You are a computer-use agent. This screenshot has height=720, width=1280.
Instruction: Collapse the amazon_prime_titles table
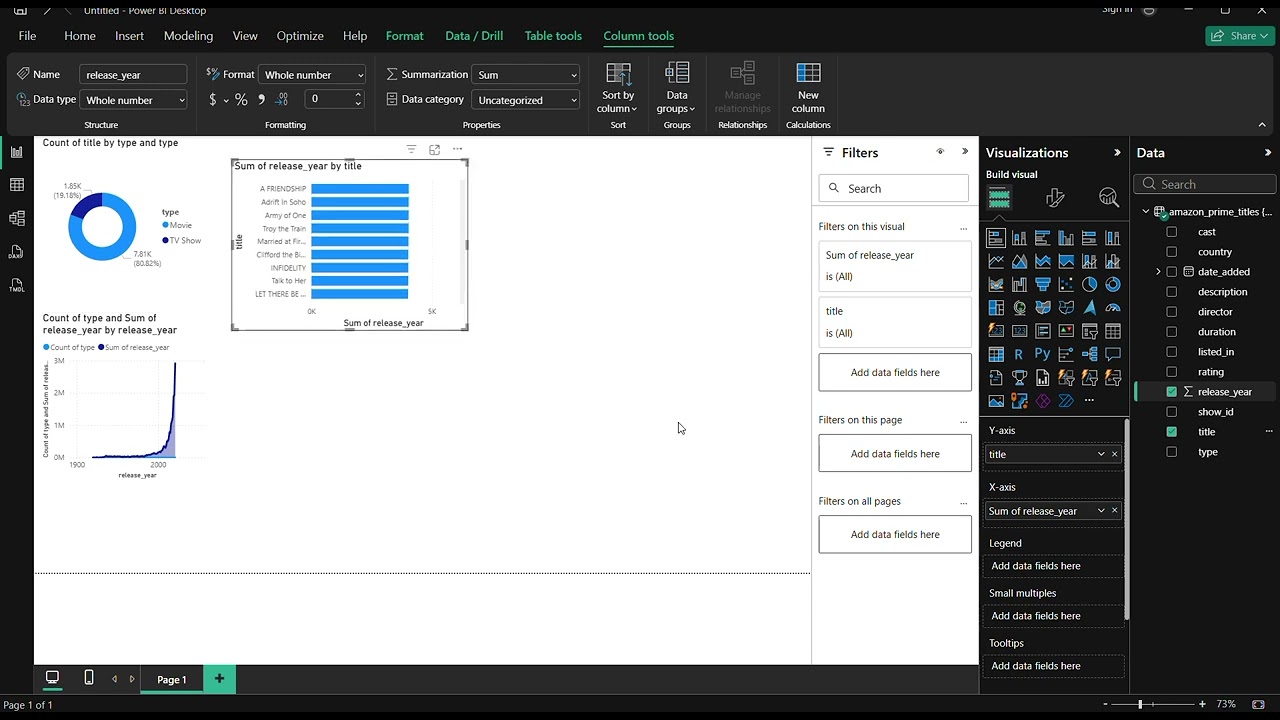point(1146,212)
